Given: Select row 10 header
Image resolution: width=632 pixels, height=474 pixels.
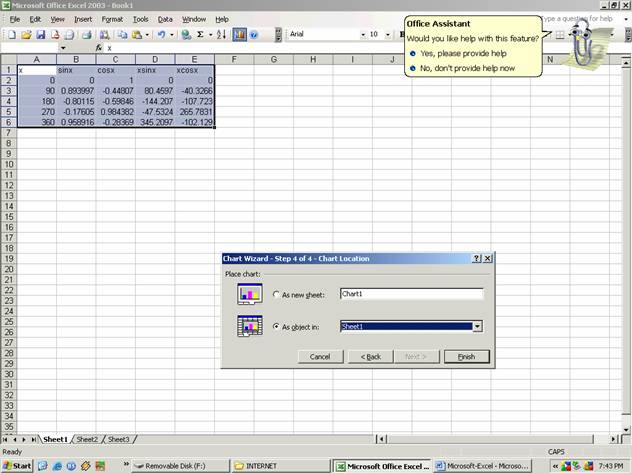Looking at the screenshot, I should [8, 164].
